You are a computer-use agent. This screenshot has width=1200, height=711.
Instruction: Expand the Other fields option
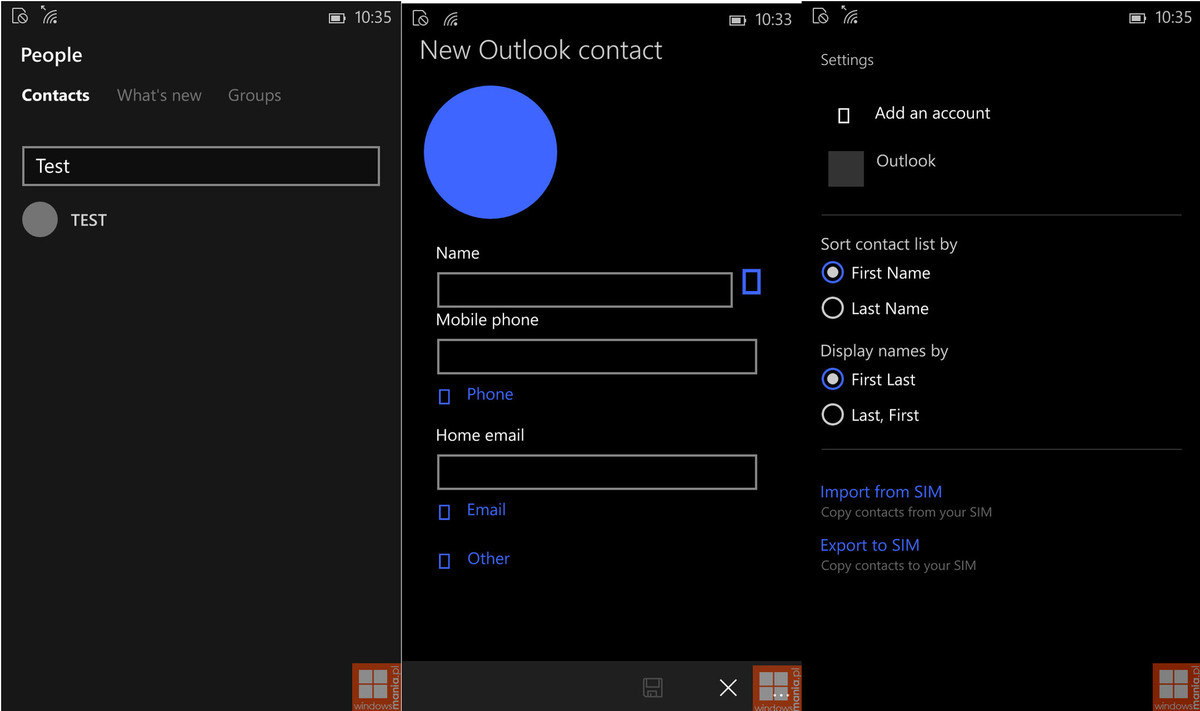[x=488, y=559]
